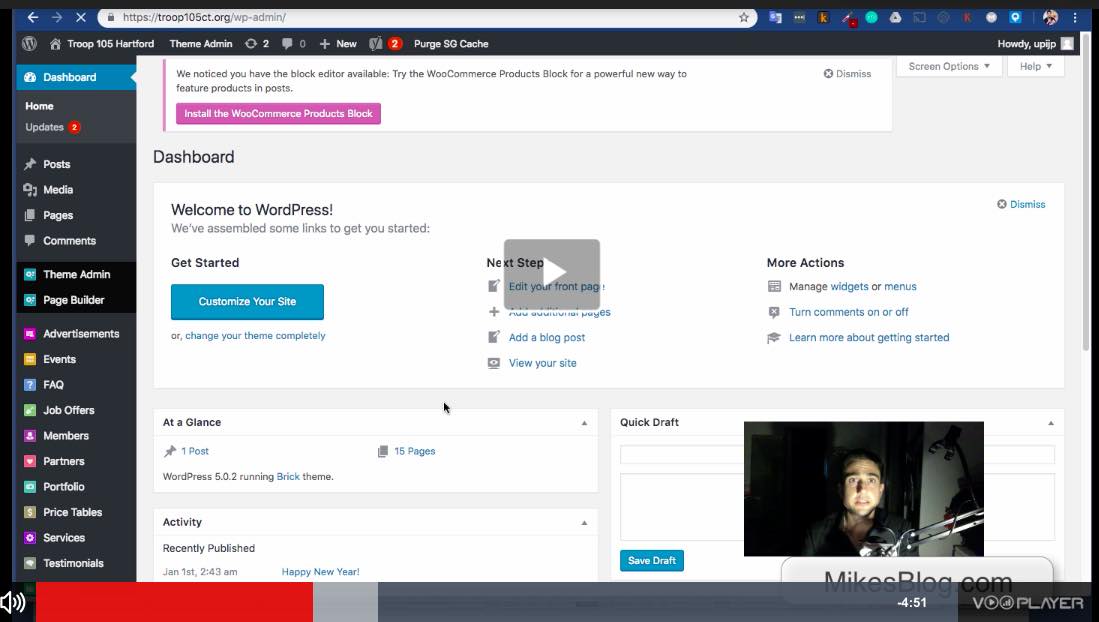The height and width of the screenshot is (622, 1099).
Task: Click the Theme Admin sidebar icon
Action: pos(29,274)
